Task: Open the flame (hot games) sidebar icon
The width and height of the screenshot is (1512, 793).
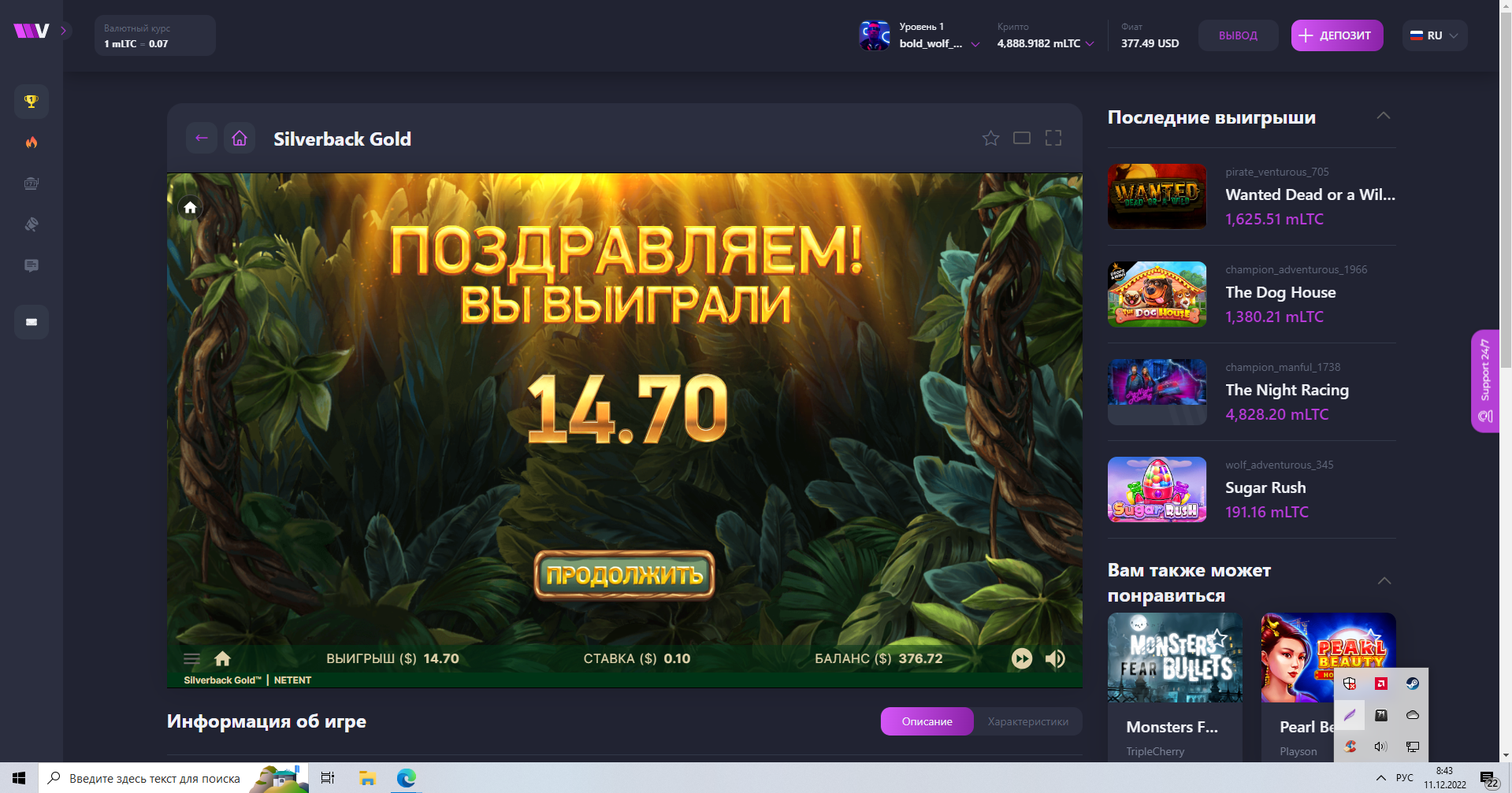Action: click(x=32, y=143)
